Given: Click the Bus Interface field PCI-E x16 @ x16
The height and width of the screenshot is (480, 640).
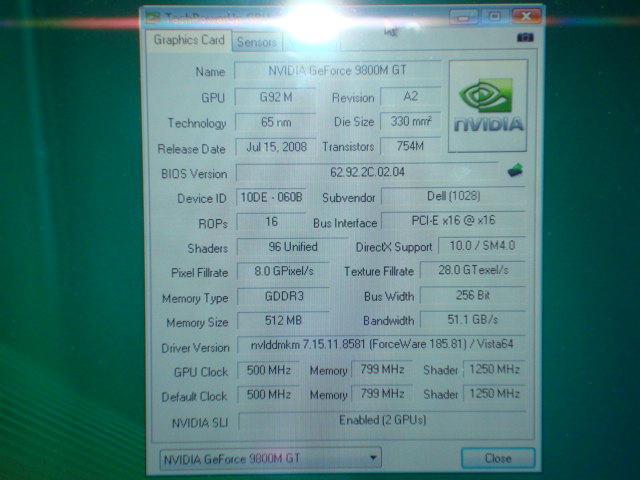Looking at the screenshot, I should (x=453, y=221).
